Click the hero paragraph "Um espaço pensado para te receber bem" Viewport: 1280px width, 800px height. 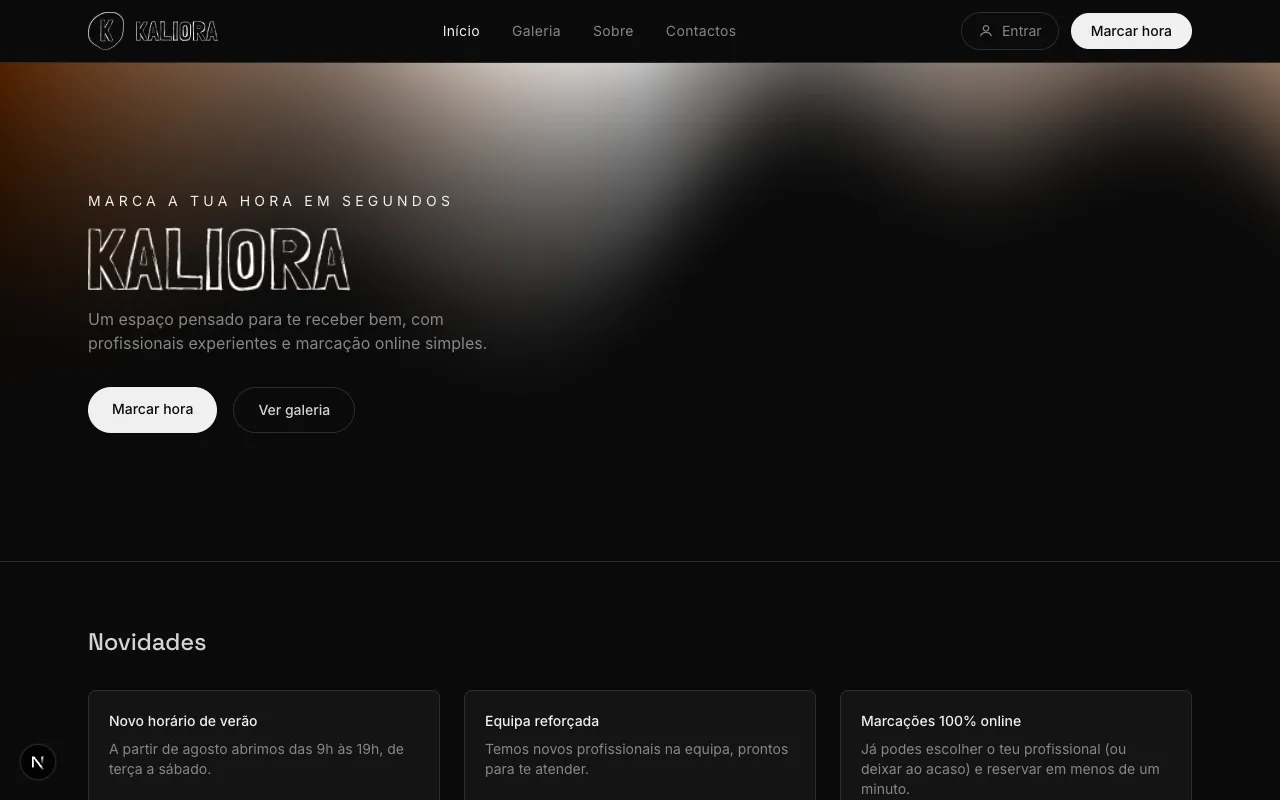coord(247,319)
